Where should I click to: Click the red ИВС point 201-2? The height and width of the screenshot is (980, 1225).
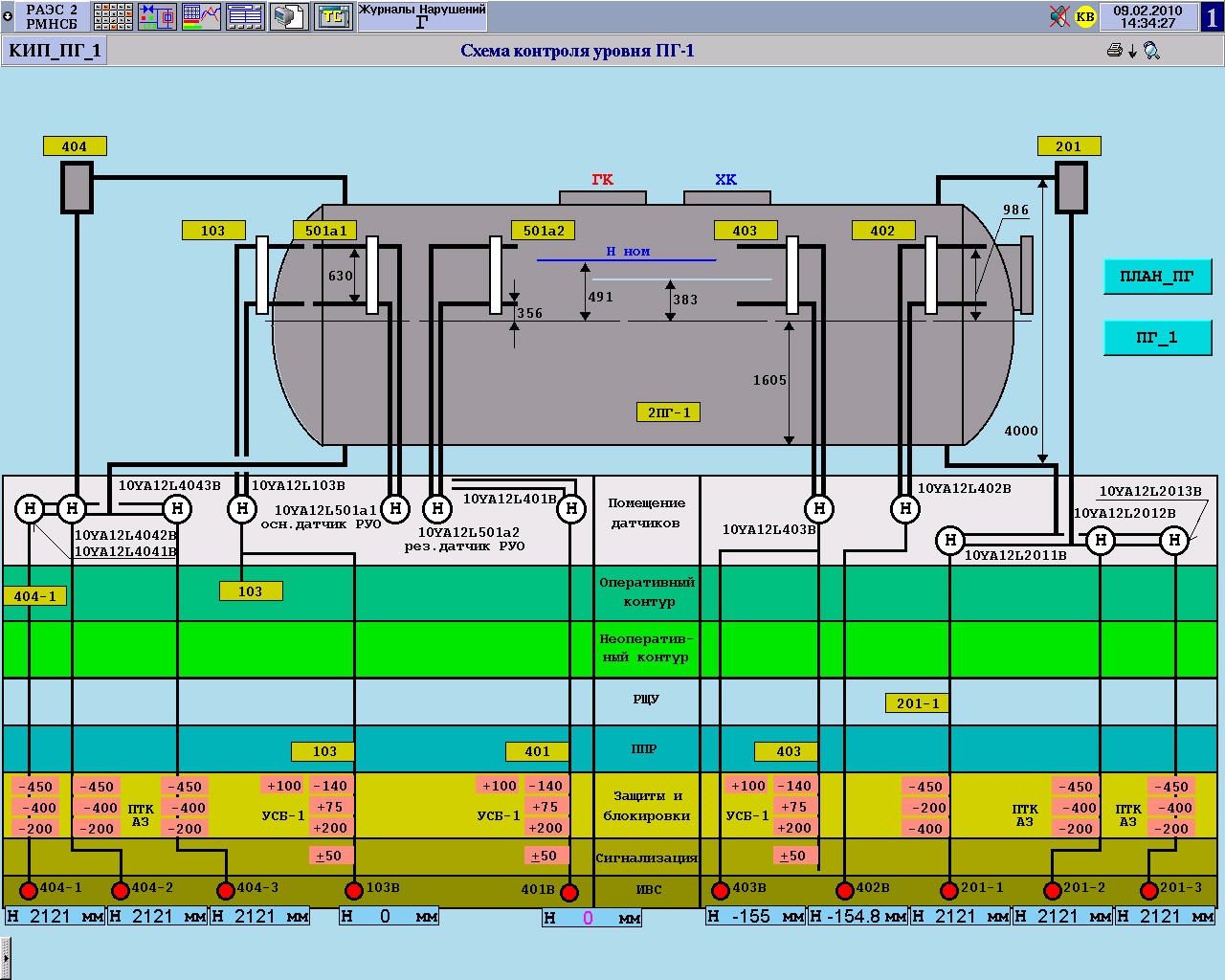point(1053,891)
